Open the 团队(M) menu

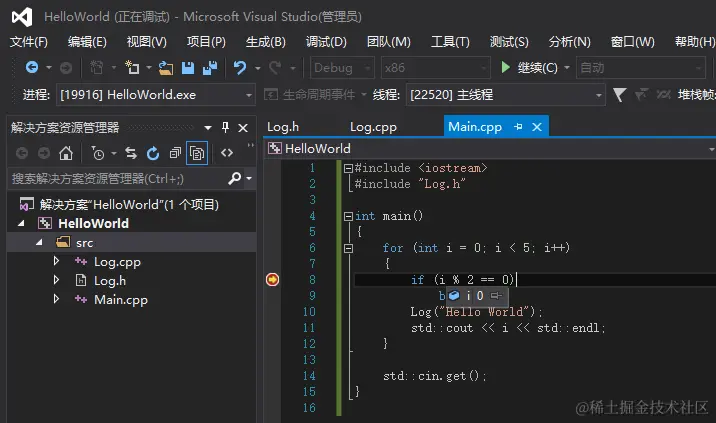tap(389, 42)
